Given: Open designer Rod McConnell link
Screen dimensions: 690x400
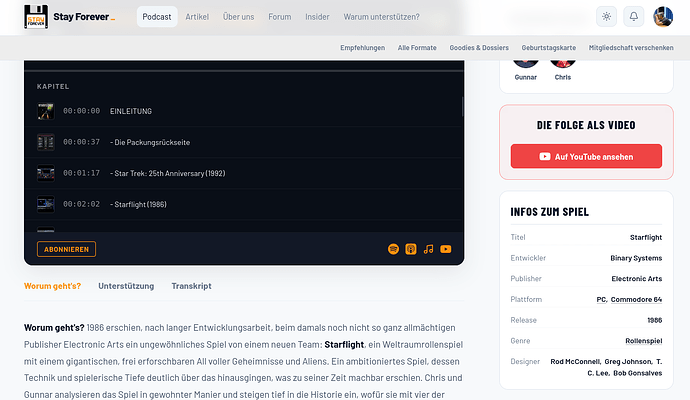Looking at the screenshot, I should coord(575,362).
